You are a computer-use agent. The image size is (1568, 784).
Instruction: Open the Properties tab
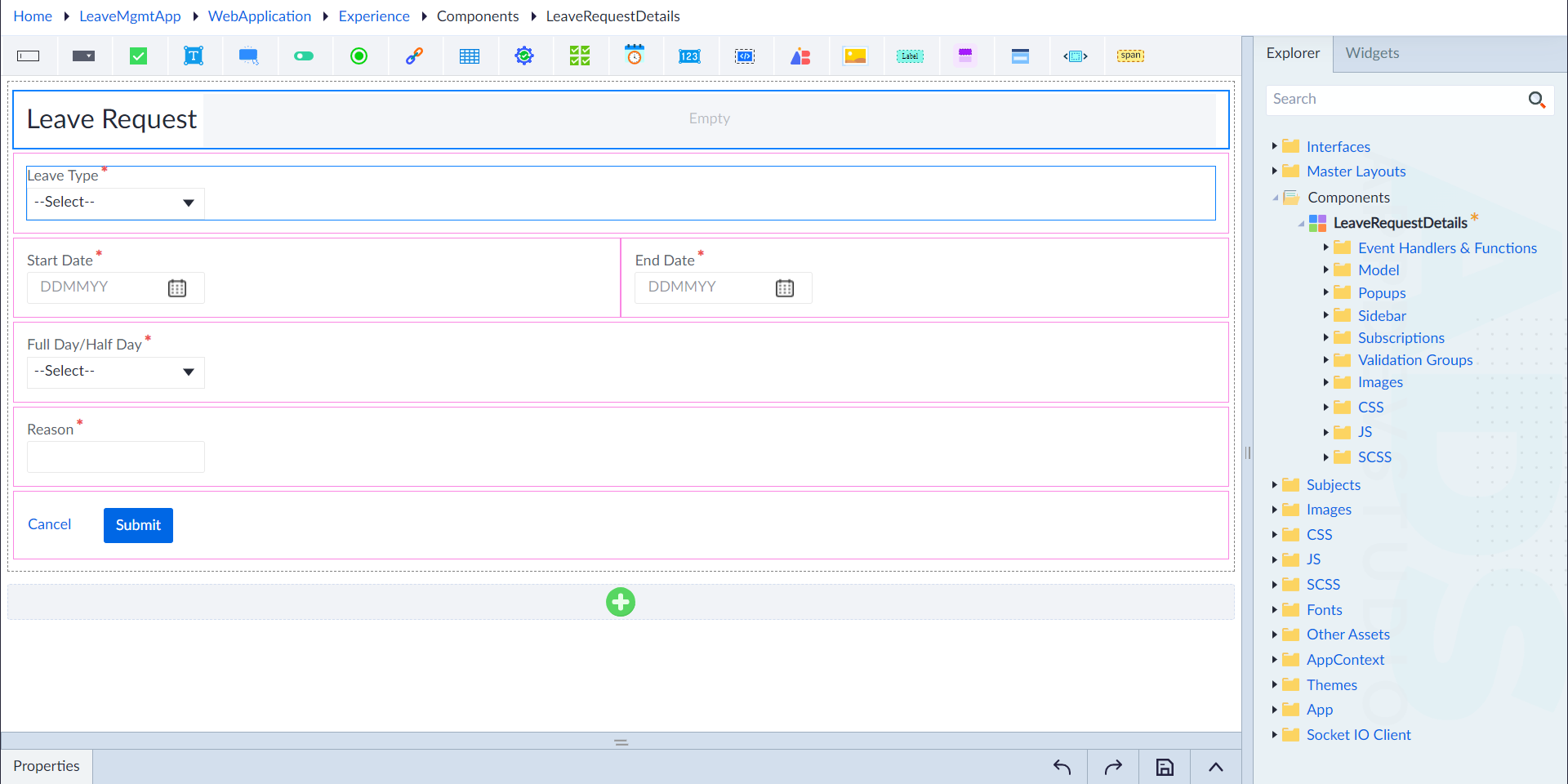point(47,766)
